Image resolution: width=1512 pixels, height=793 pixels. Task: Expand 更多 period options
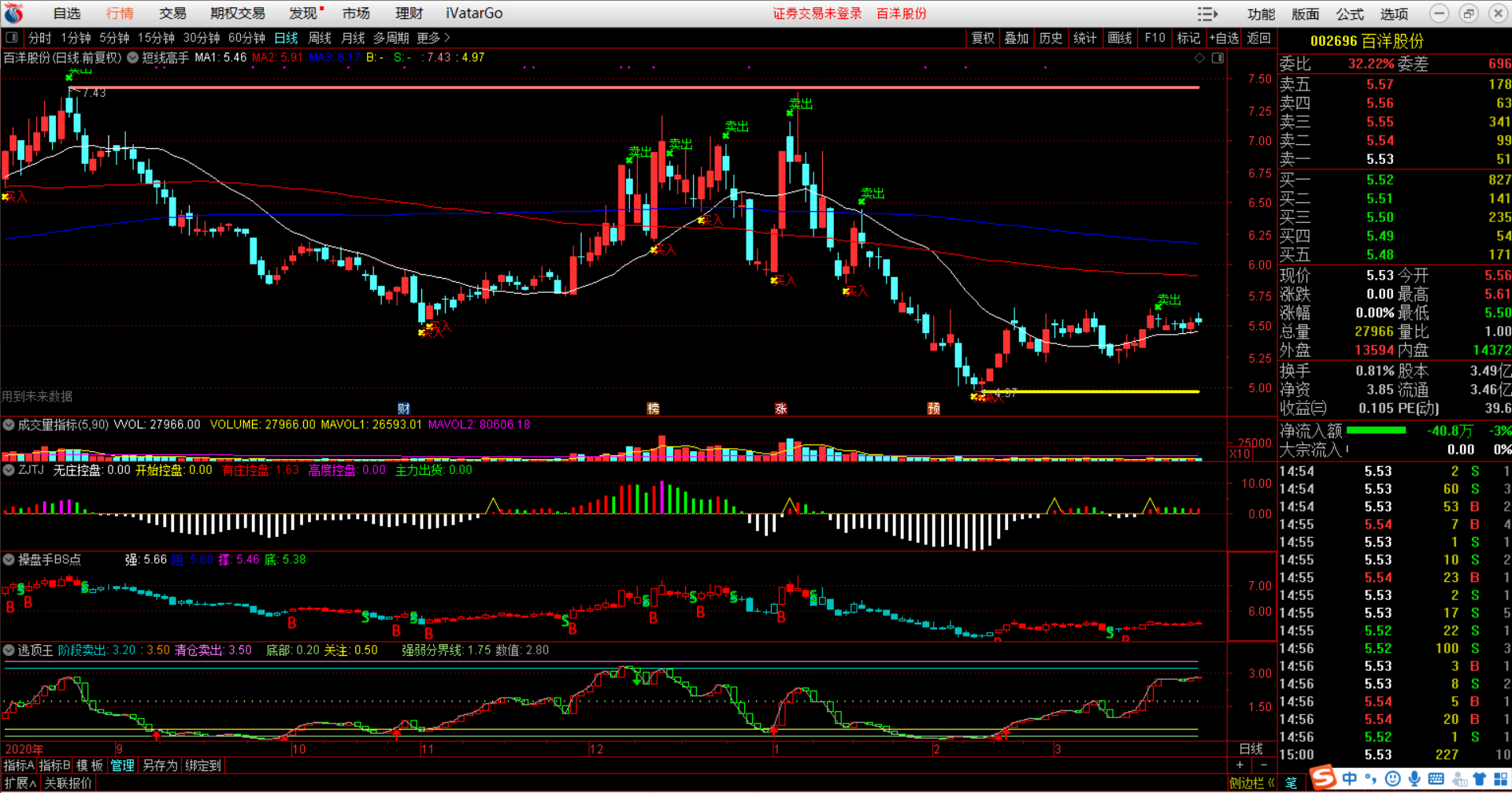pyautogui.click(x=433, y=38)
